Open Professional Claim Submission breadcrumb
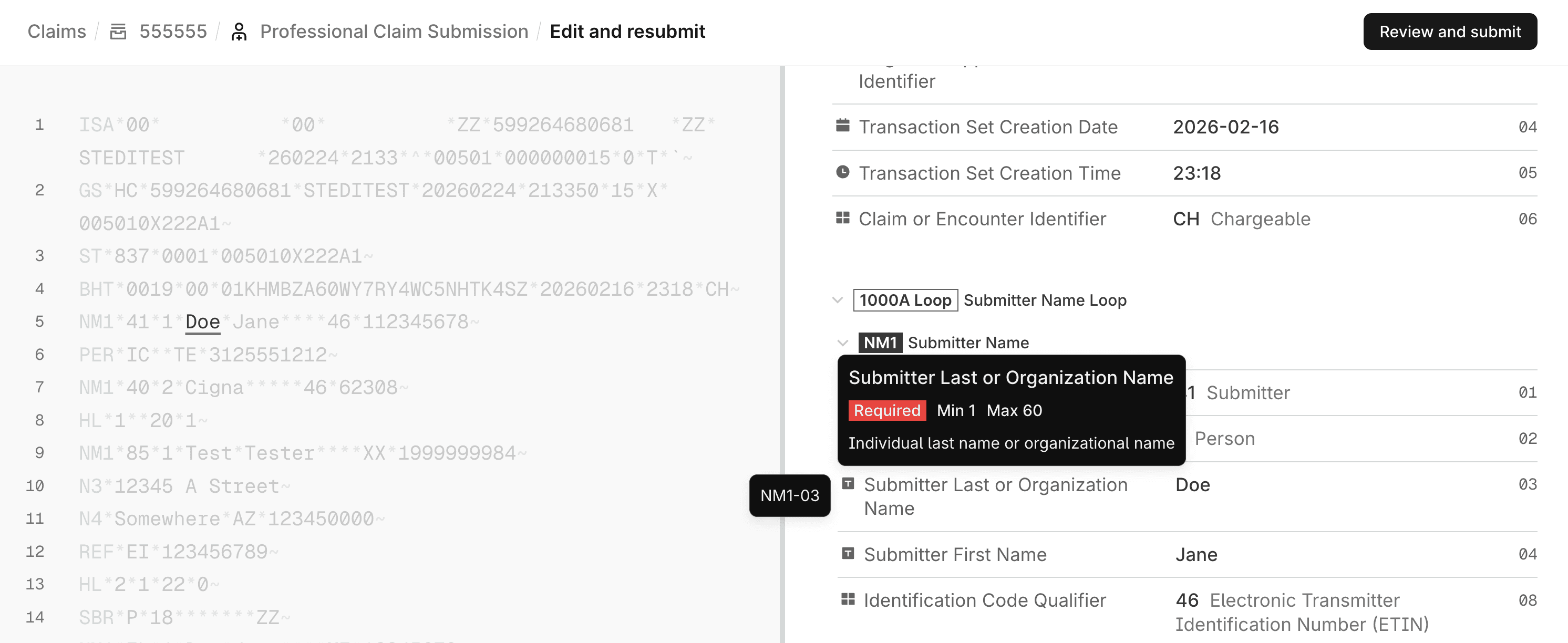1568x643 pixels. click(394, 32)
